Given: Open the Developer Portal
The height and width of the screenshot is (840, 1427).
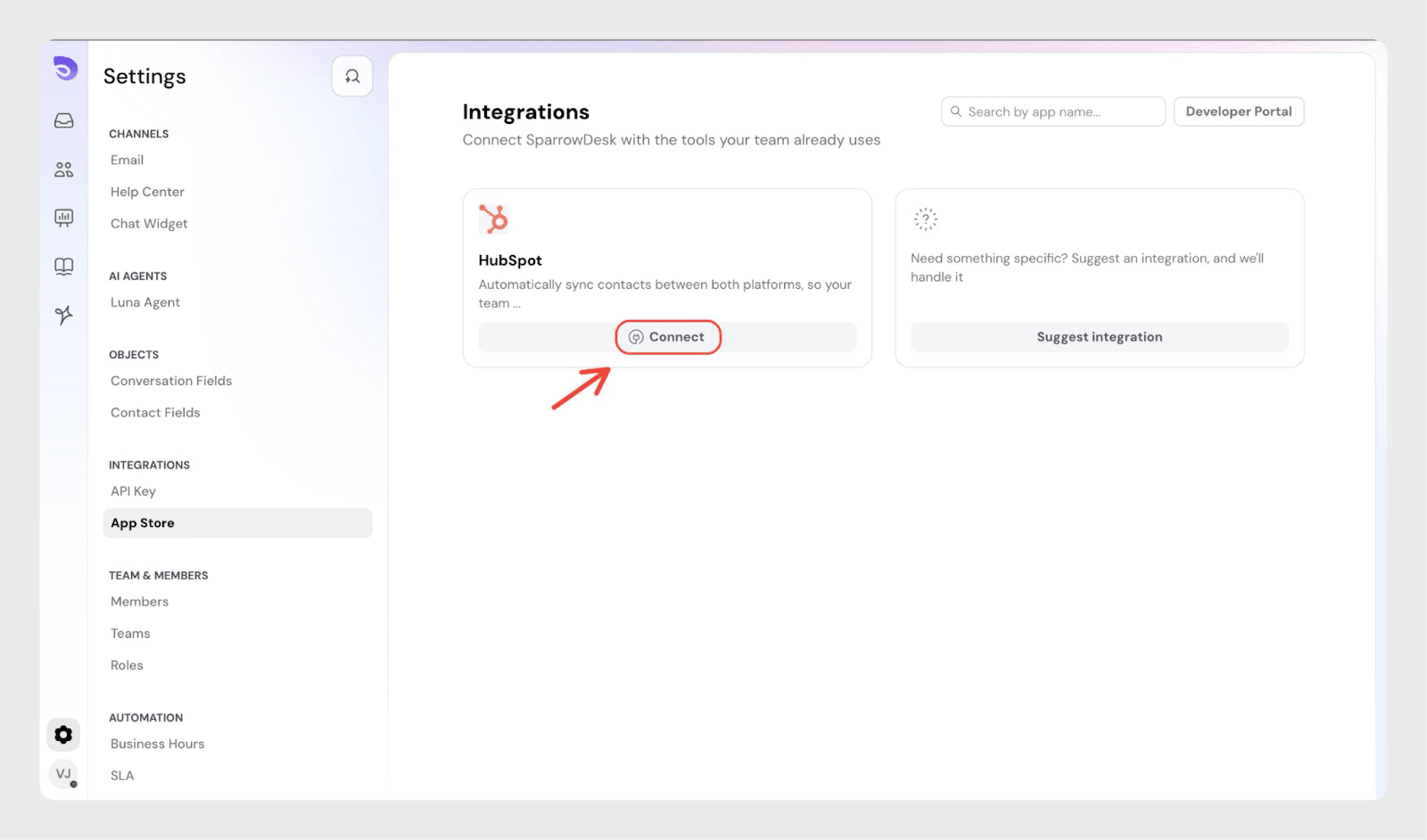Looking at the screenshot, I should tap(1238, 111).
